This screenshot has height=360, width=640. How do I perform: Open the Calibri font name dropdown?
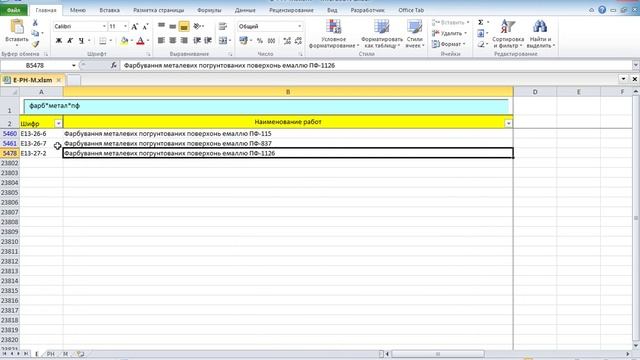(104, 27)
